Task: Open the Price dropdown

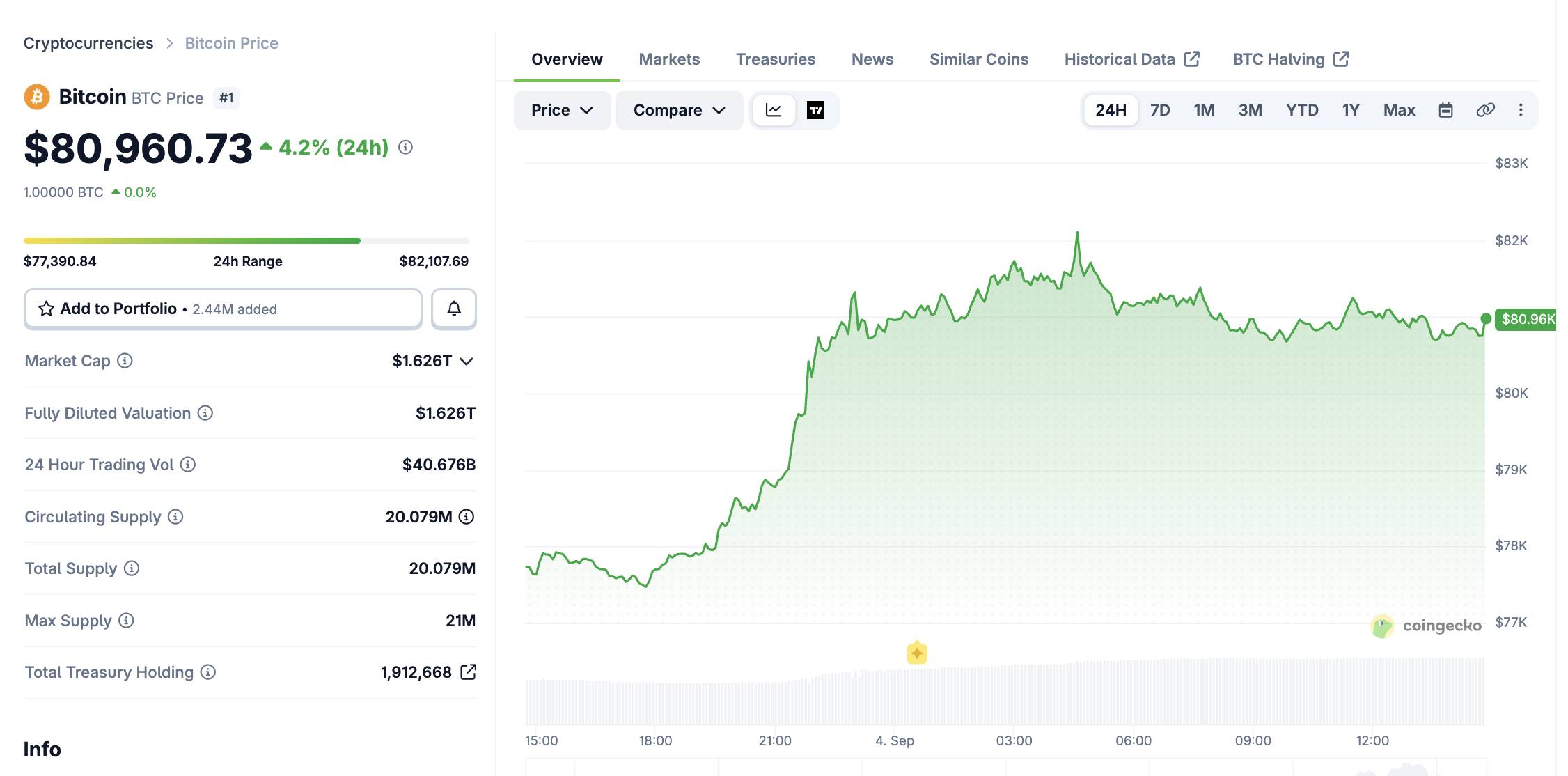Action: pos(562,110)
